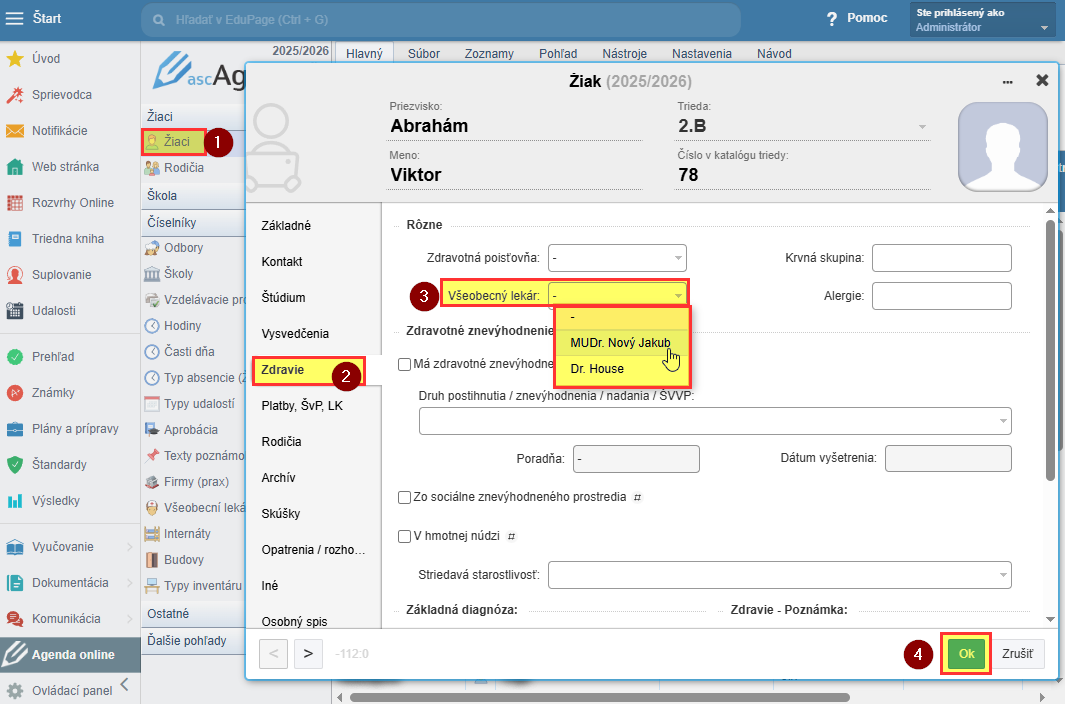Image resolution: width=1065 pixels, height=704 pixels.
Task: Select MUDr. Nový Jakub from list
Action: 620,343
